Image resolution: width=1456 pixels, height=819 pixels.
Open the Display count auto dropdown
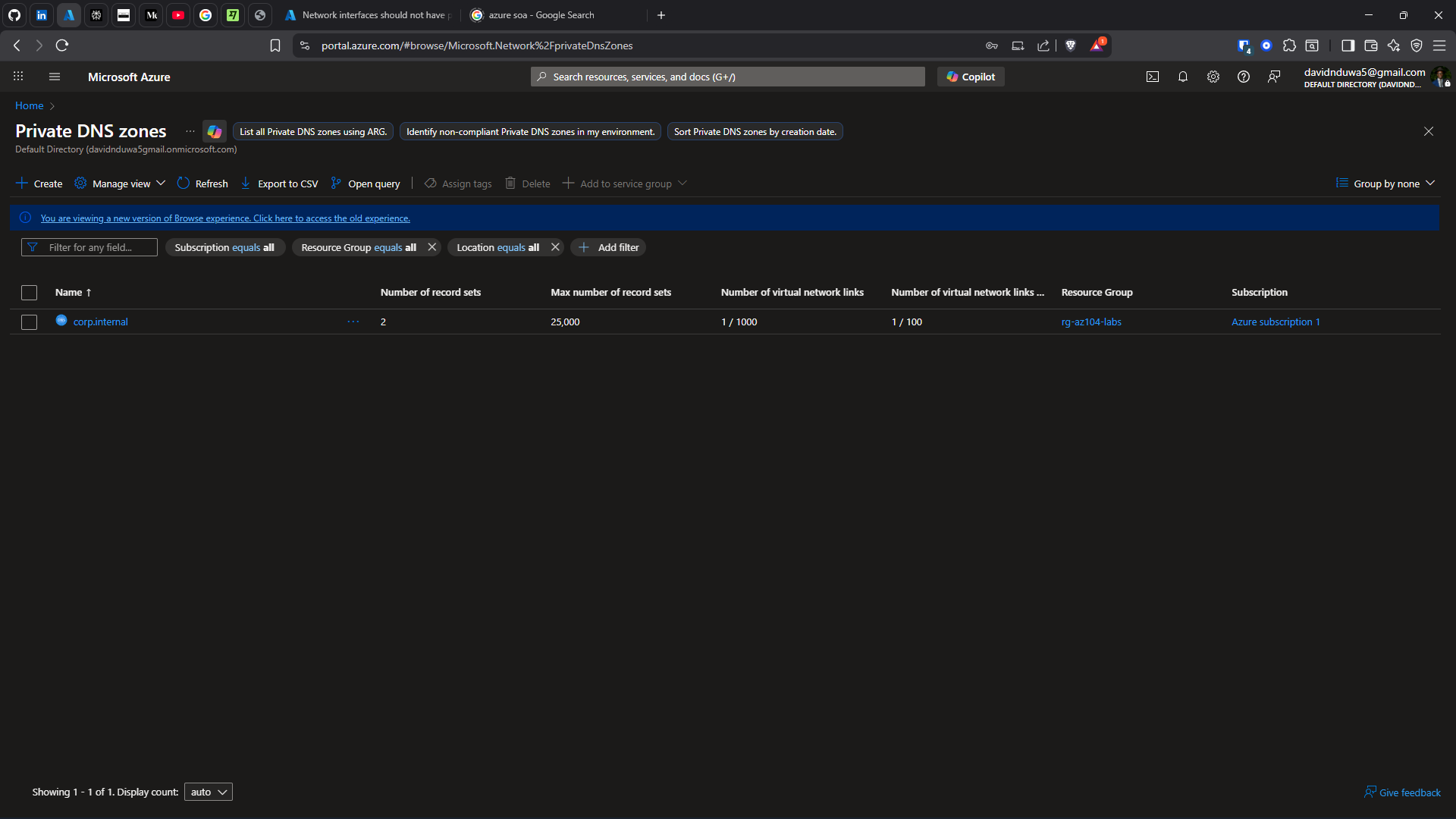[x=209, y=792]
